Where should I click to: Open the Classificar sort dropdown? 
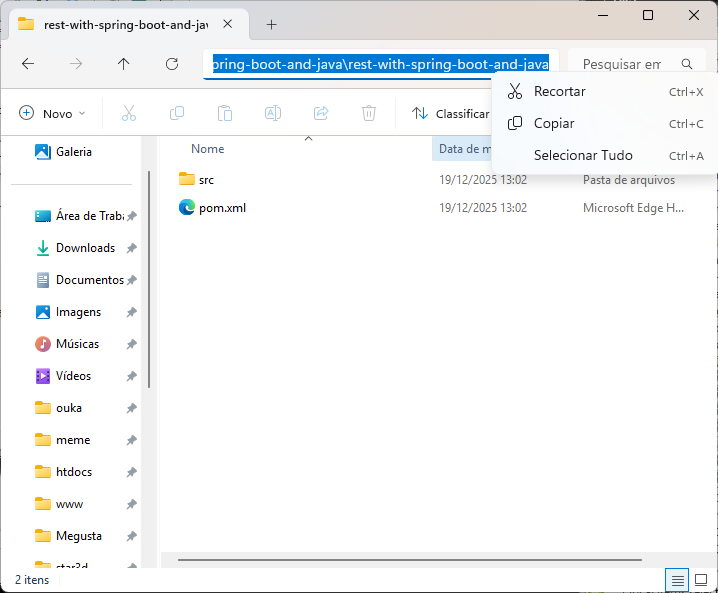tap(450, 113)
